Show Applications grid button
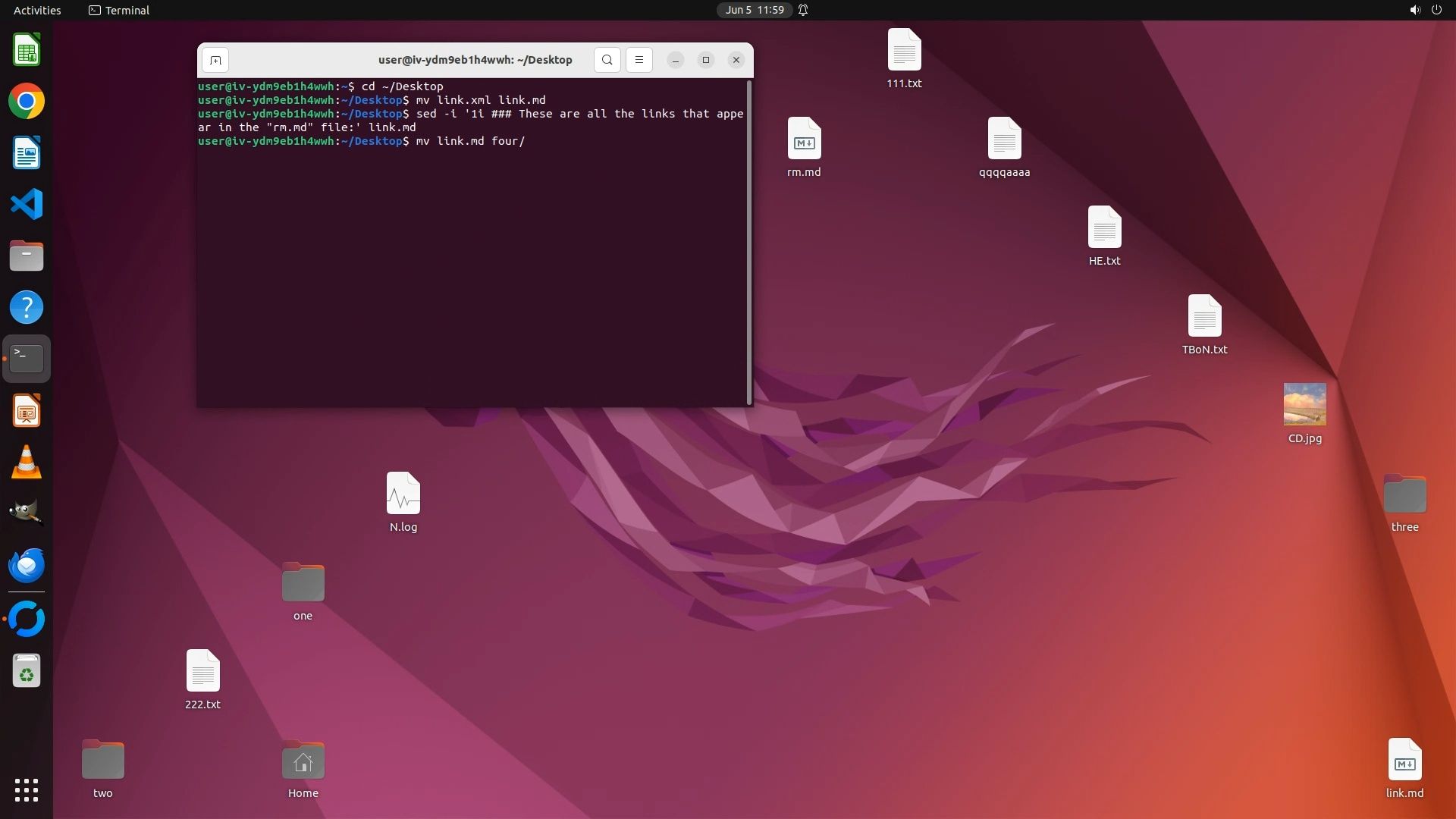 (x=27, y=789)
